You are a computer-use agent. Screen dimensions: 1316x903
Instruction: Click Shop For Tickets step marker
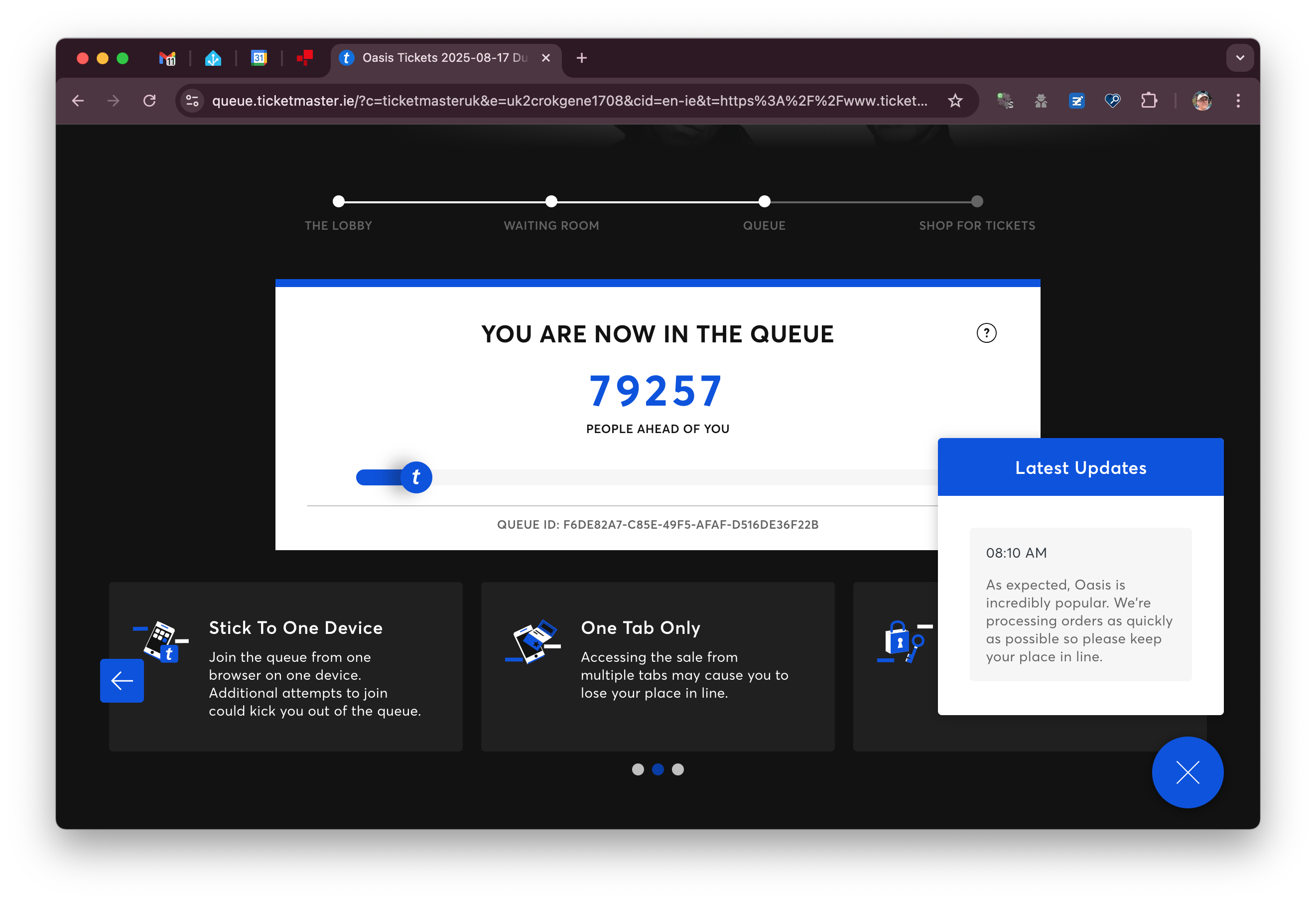[977, 201]
